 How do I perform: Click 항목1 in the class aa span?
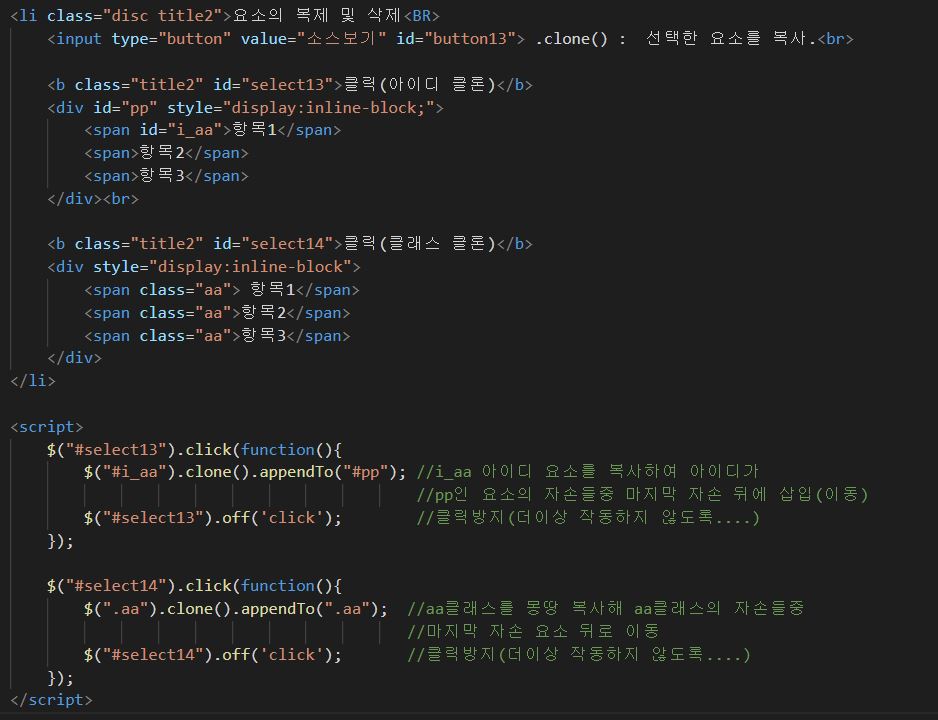[273, 289]
